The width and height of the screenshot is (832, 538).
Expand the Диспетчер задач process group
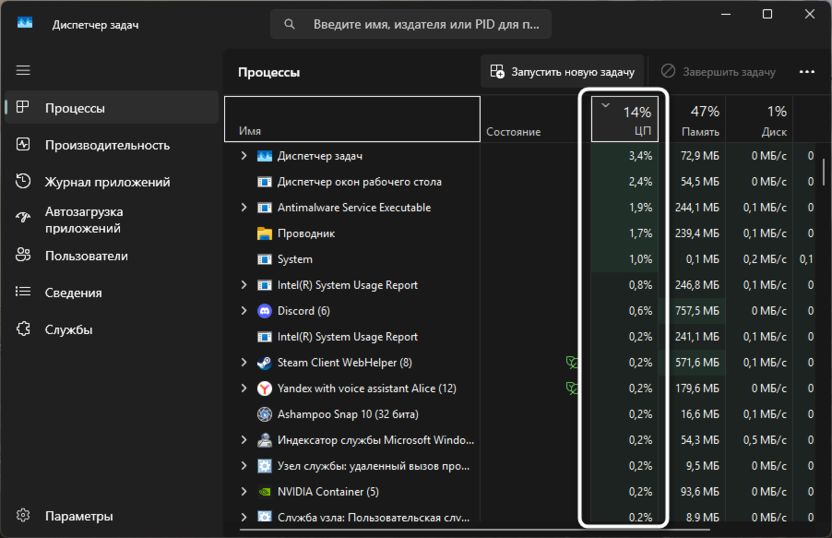point(244,156)
